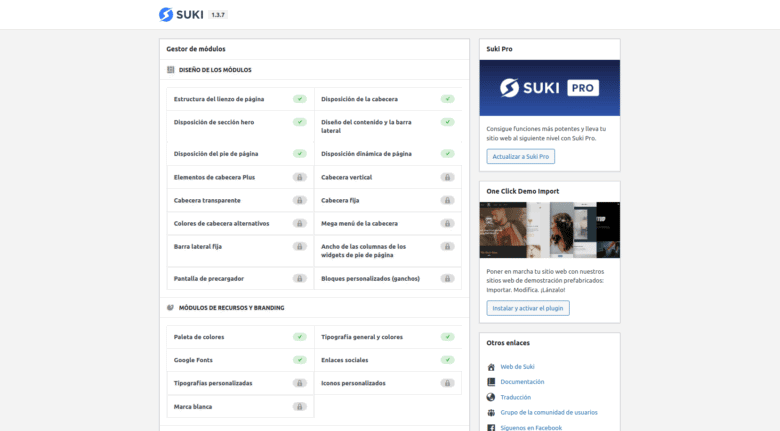Click lock icon for Colores de cabecera alternativos

(299, 223)
